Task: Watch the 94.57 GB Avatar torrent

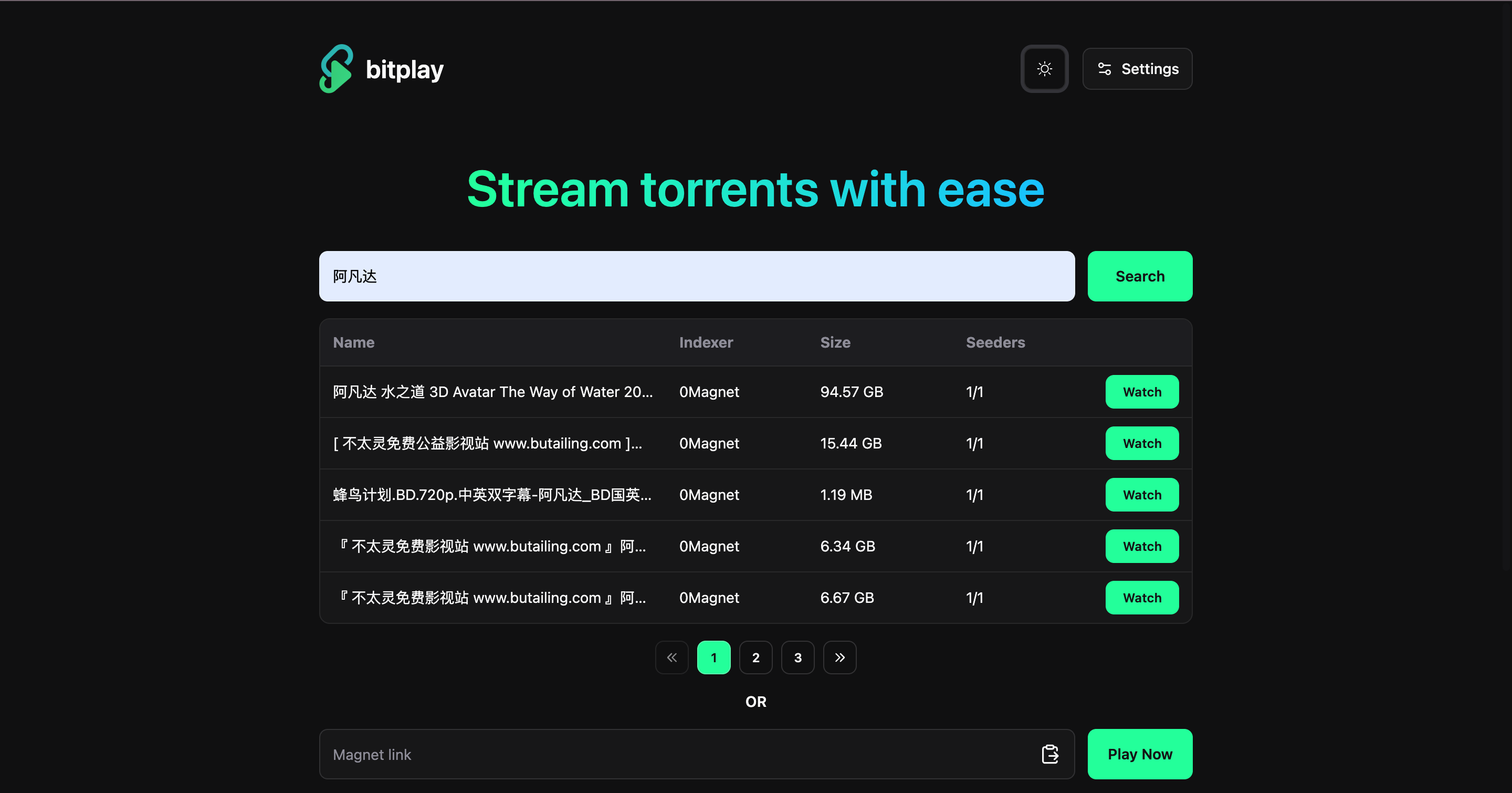Action: [x=1142, y=392]
